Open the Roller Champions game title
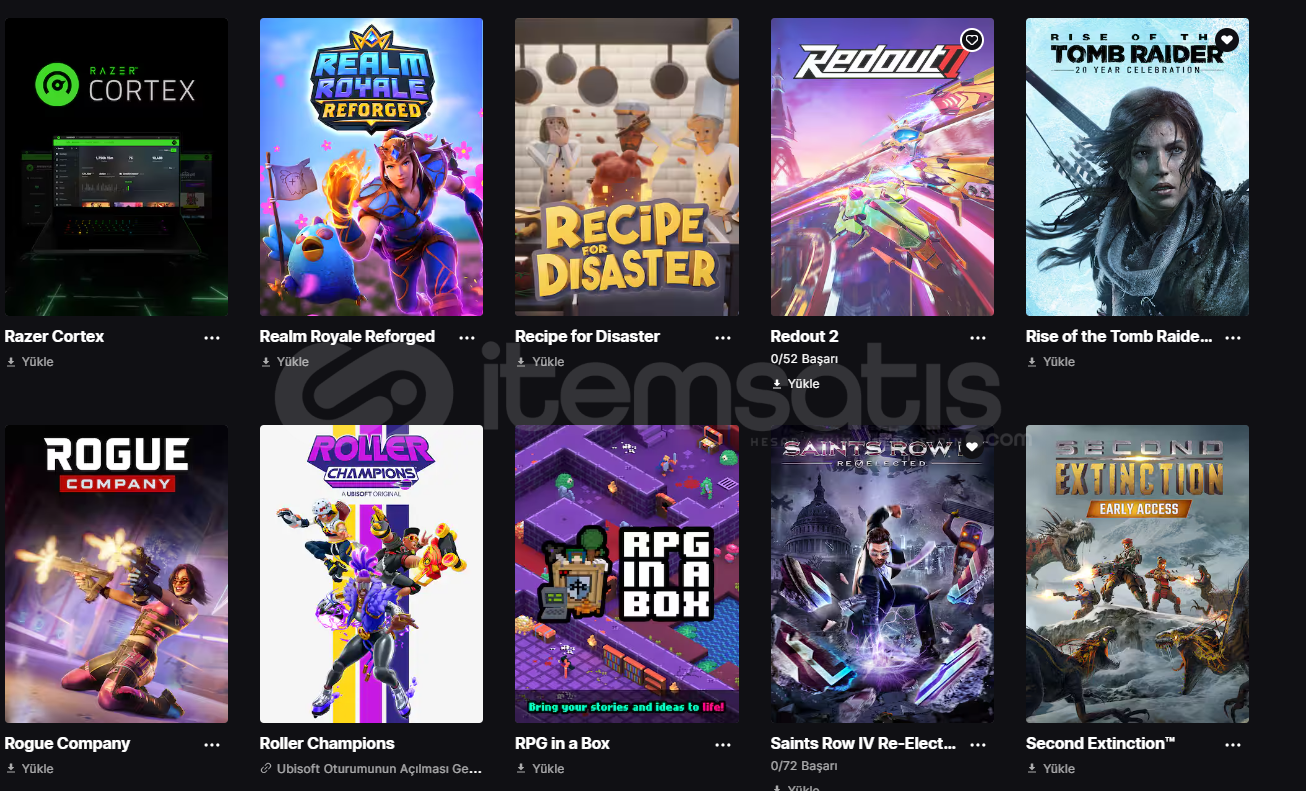The height and width of the screenshot is (791, 1306). tap(327, 743)
